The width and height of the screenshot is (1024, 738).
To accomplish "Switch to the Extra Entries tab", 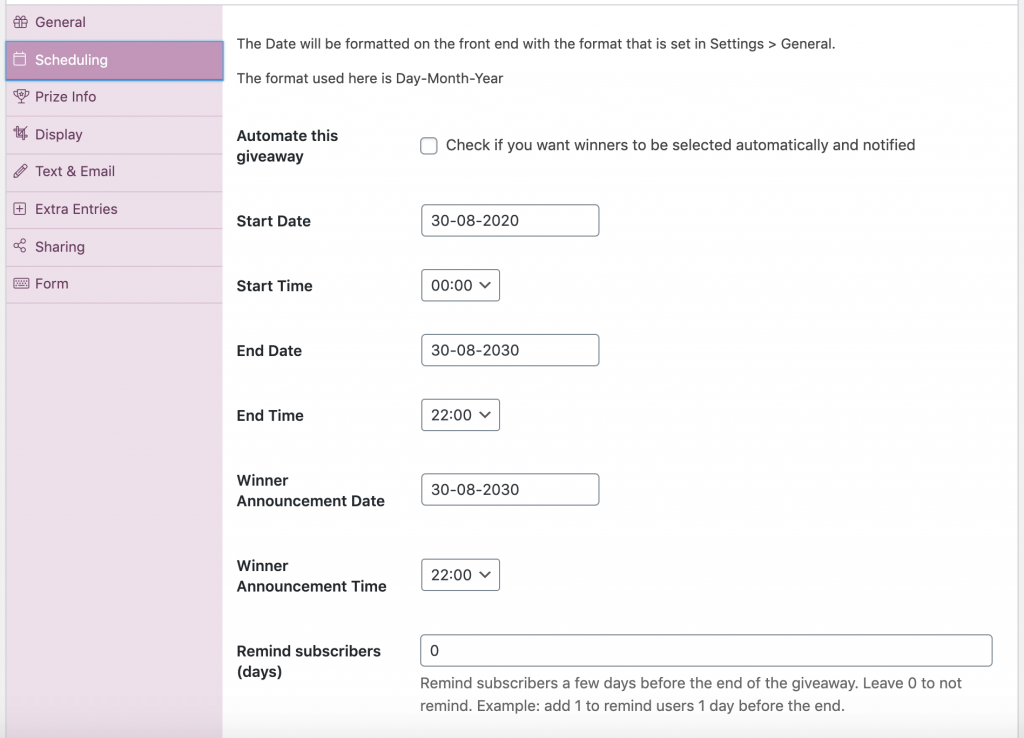I will click(x=114, y=210).
